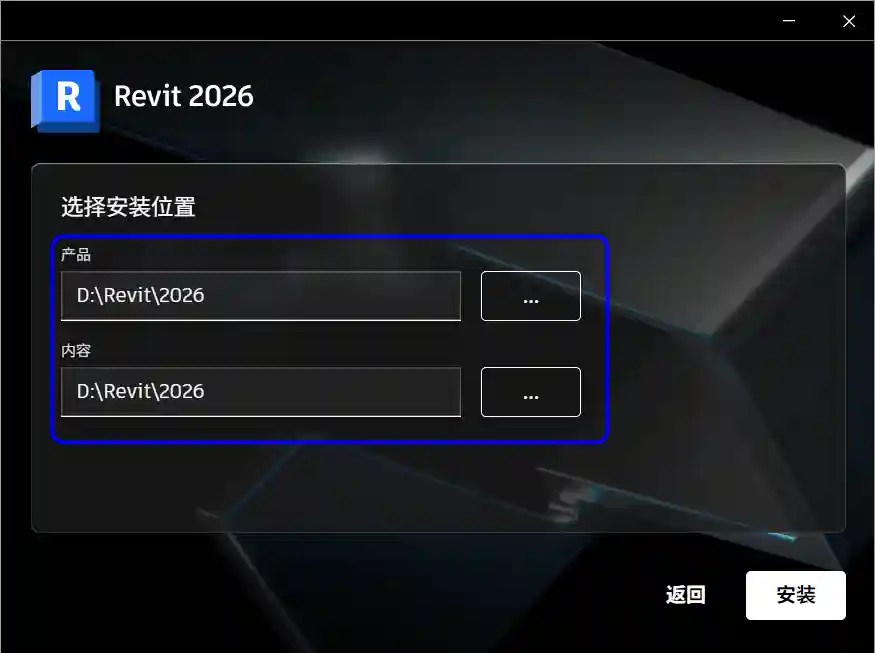Click the 产品 field label
The height and width of the screenshot is (653, 875).
(x=76, y=255)
